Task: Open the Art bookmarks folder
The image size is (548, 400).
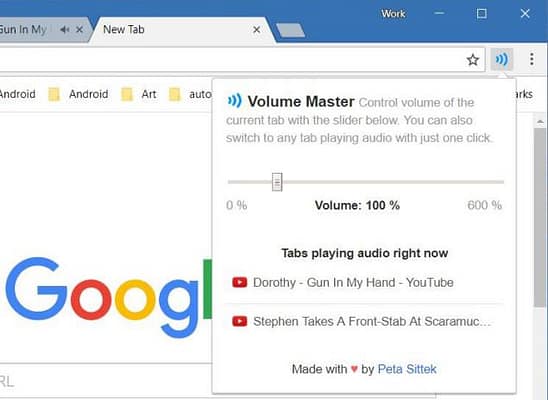Action: [138, 94]
